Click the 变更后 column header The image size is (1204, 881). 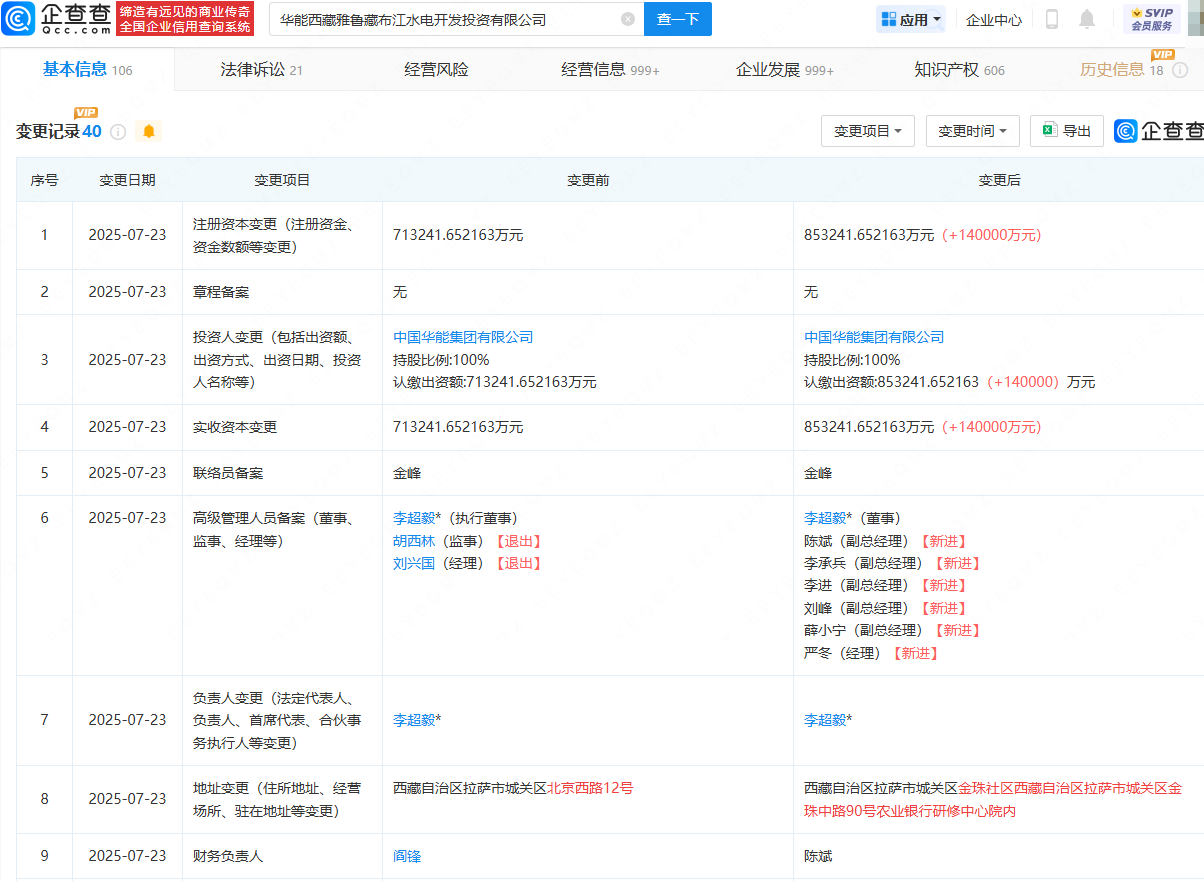coord(999,180)
